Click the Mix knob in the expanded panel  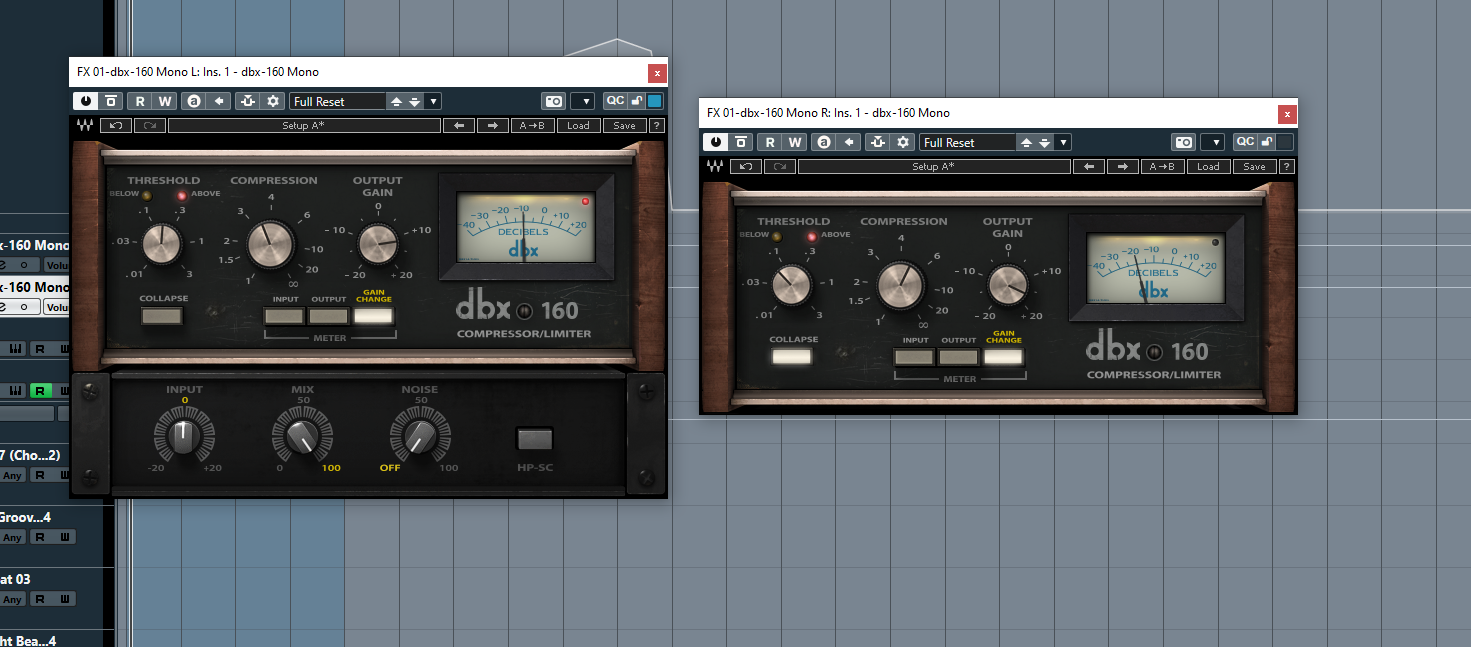click(302, 437)
